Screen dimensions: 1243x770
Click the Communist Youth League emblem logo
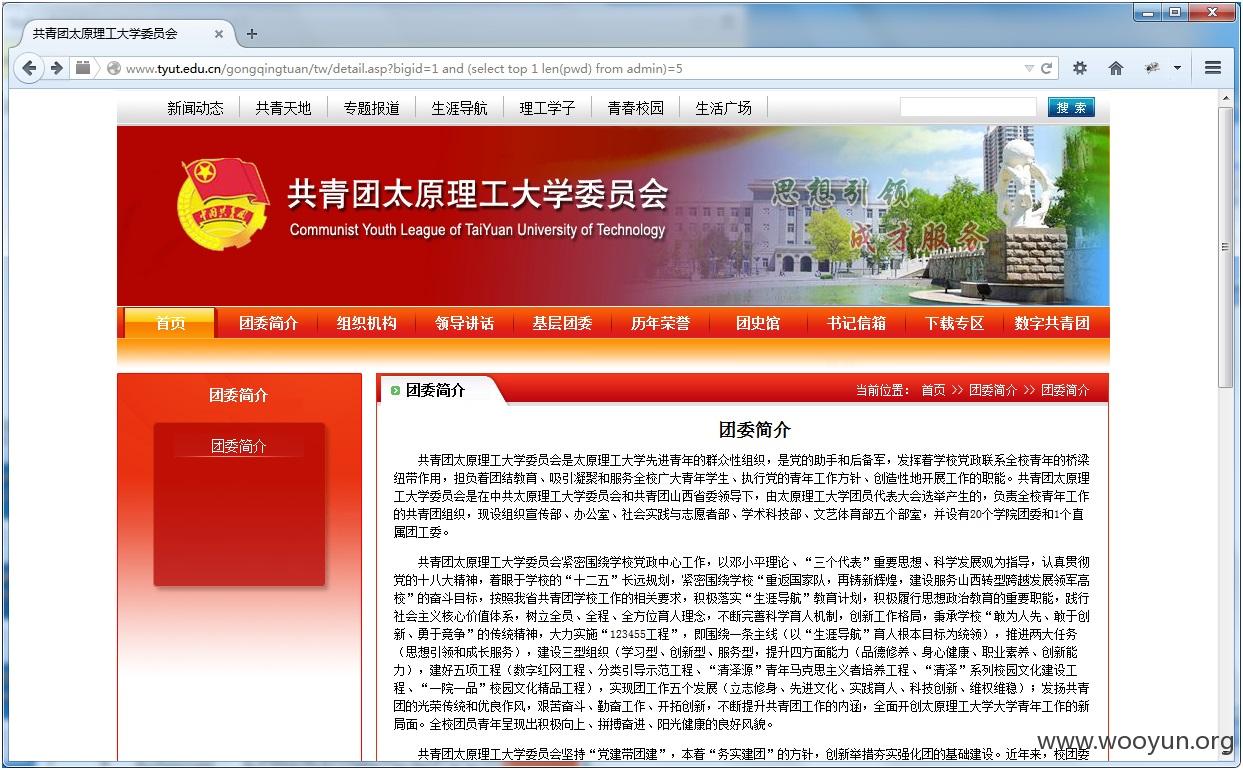click(x=223, y=204)
